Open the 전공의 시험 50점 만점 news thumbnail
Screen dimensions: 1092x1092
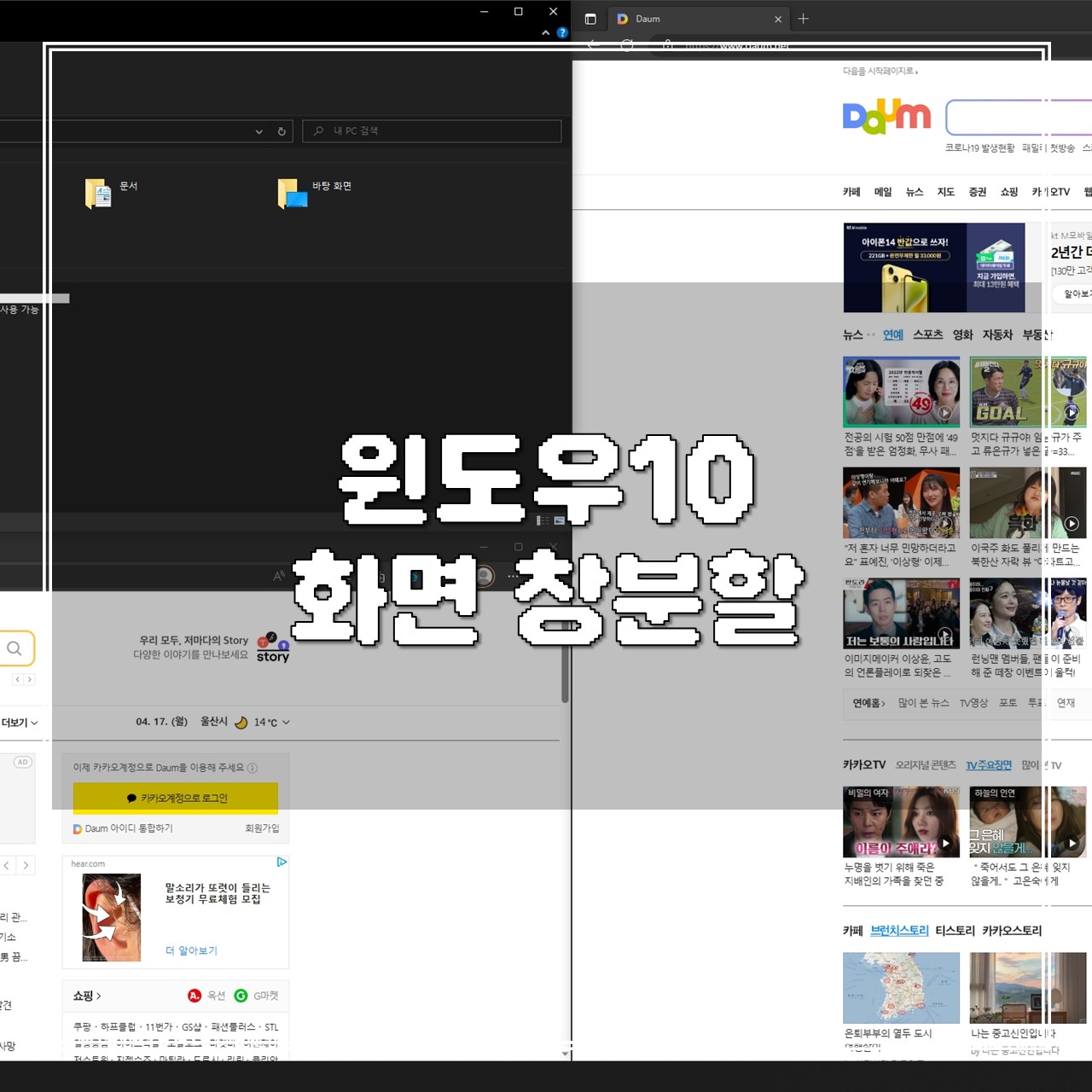pos(901,392)
